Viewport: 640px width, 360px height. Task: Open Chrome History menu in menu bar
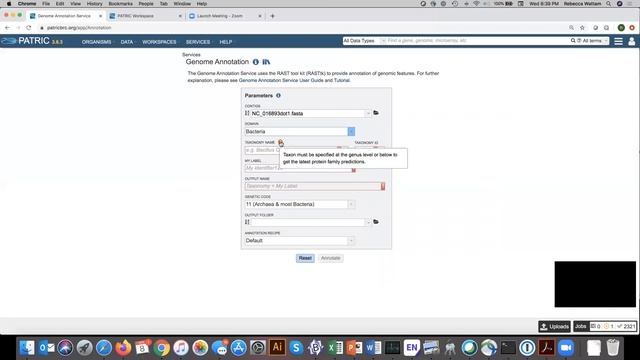94,4
